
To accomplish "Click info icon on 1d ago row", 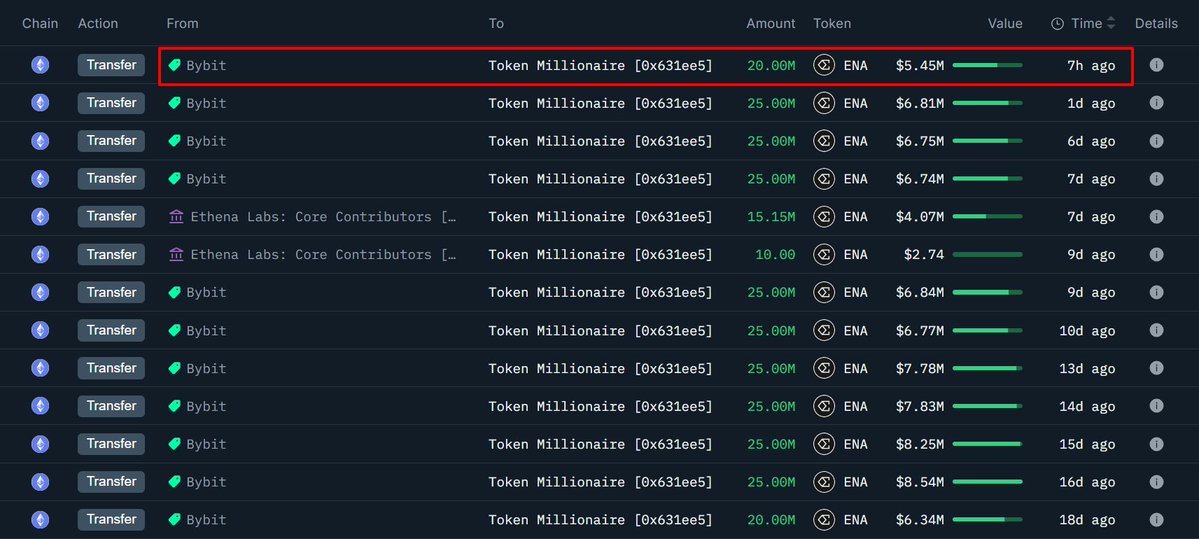I will [1156, 103].
